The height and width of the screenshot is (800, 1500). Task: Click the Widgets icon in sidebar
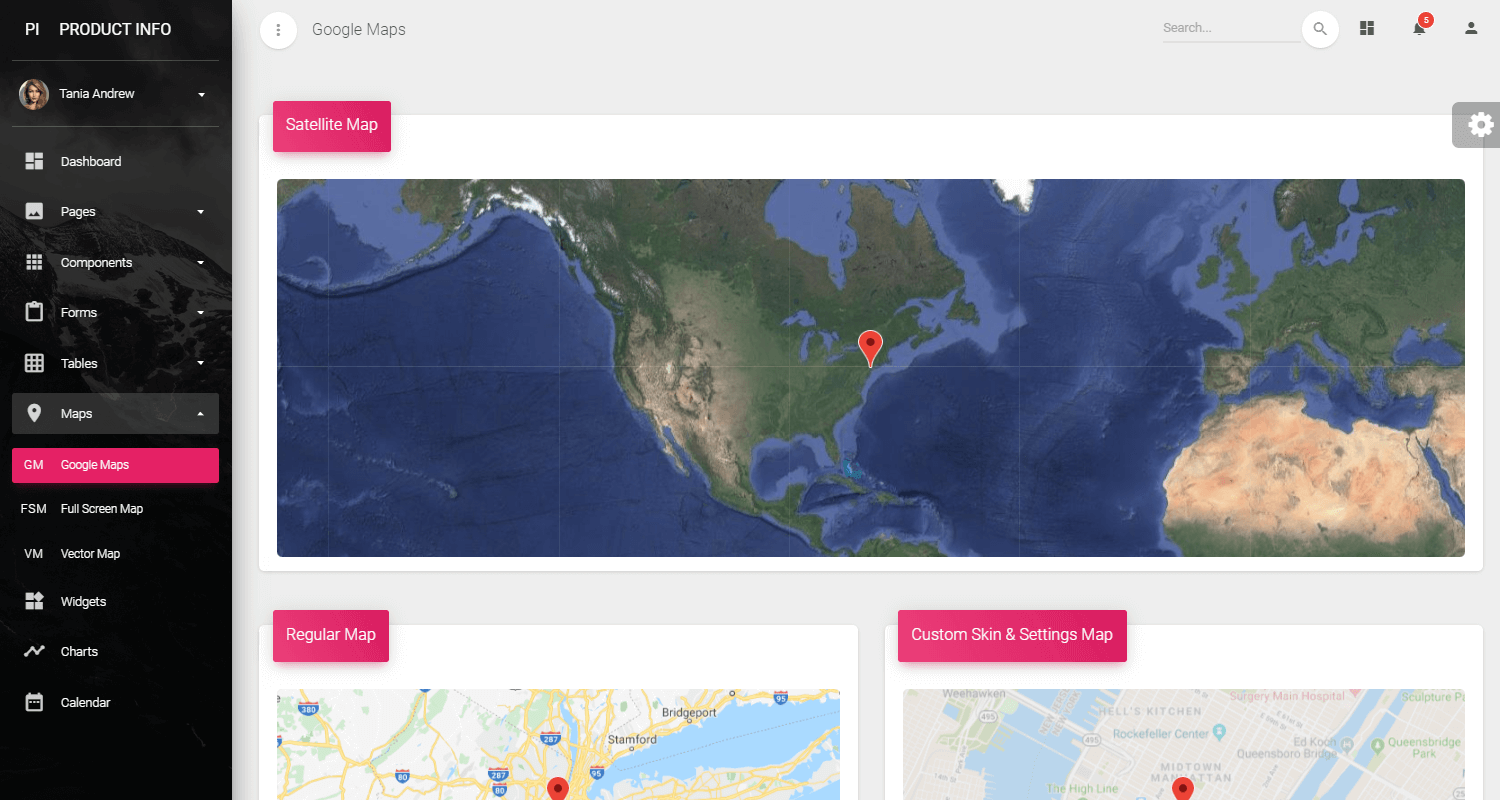[x=34, y=601]
